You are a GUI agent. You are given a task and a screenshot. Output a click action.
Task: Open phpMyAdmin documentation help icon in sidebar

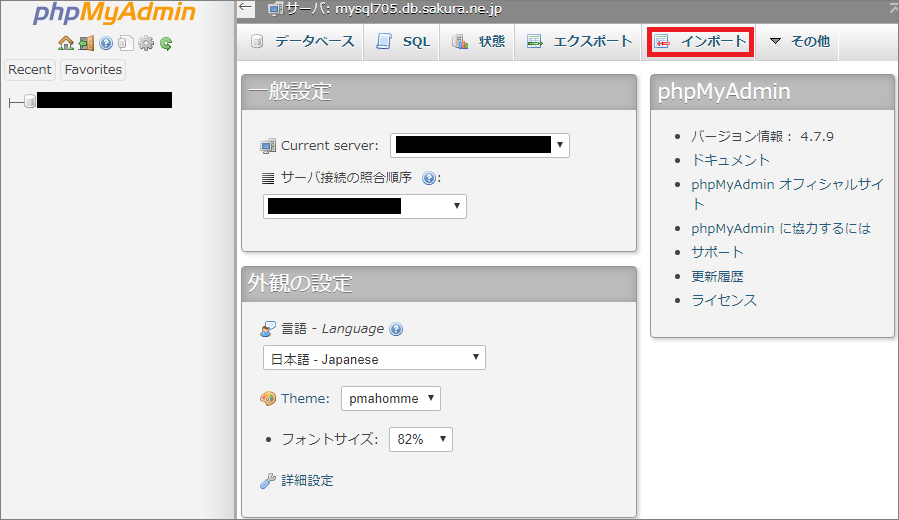(x=106, y=43)
